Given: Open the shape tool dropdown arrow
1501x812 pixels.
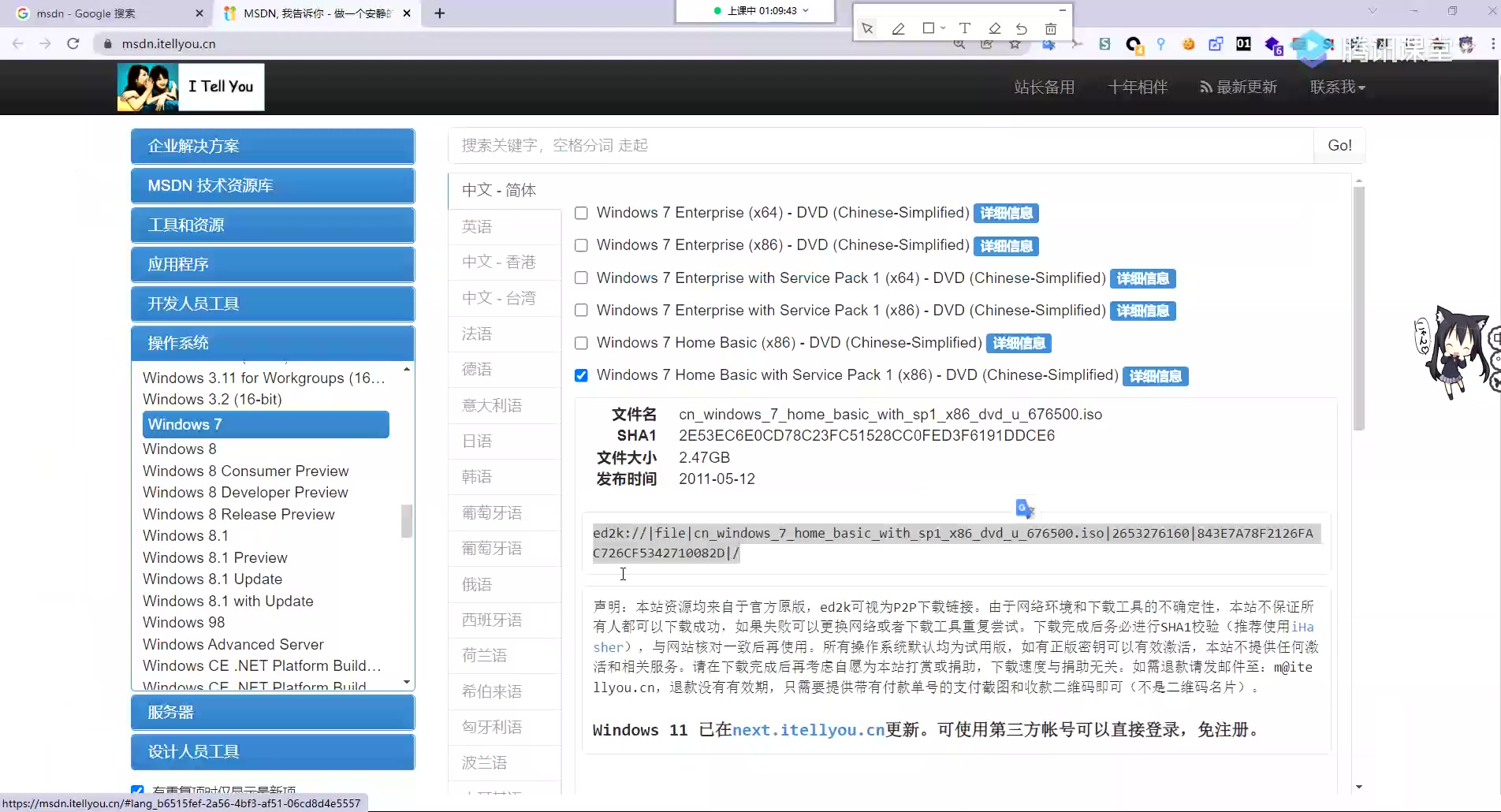Looking at the screenshot, I should 943,28.
